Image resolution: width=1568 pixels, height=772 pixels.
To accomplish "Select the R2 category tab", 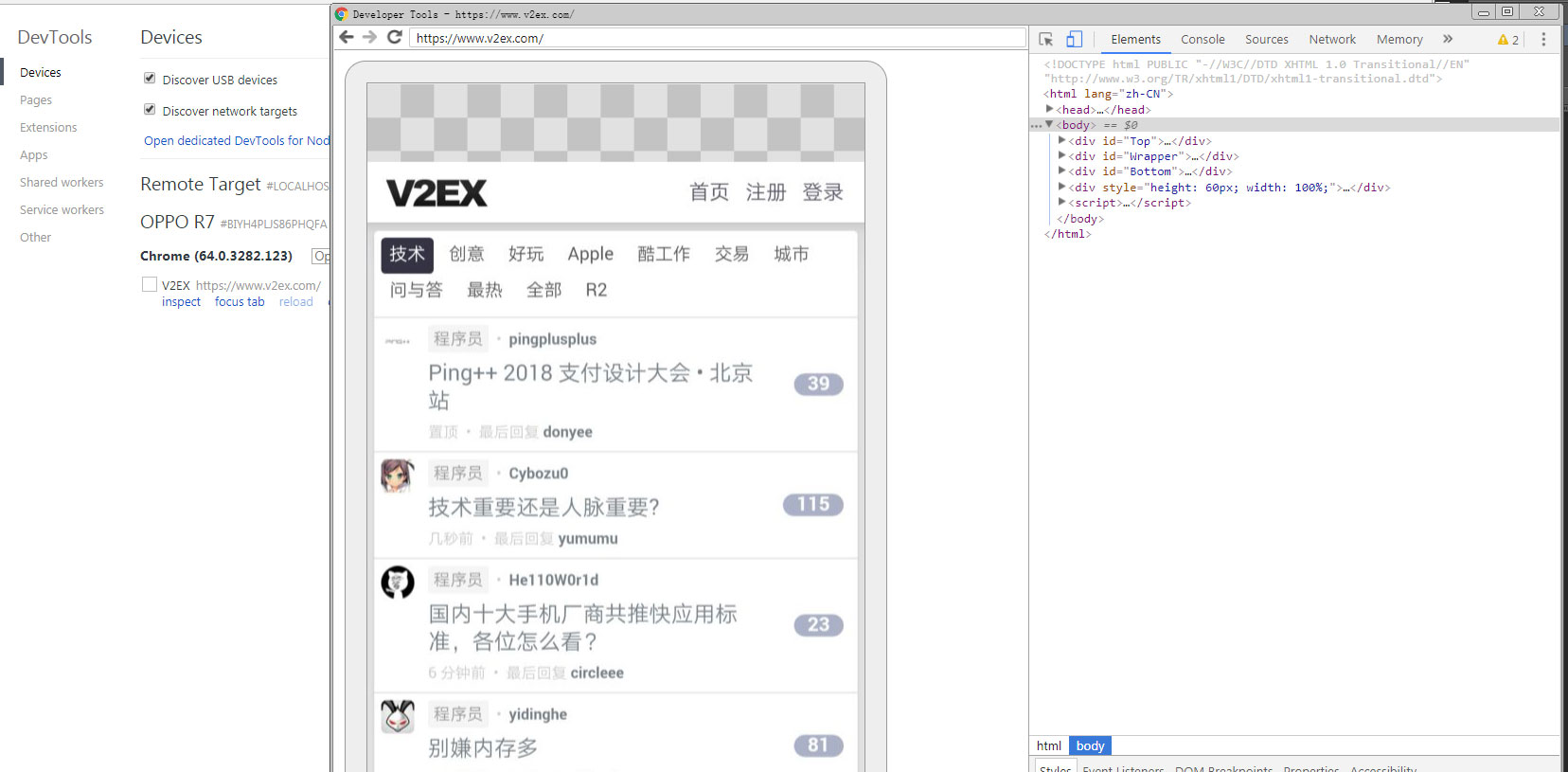I will tap(597, 290).
